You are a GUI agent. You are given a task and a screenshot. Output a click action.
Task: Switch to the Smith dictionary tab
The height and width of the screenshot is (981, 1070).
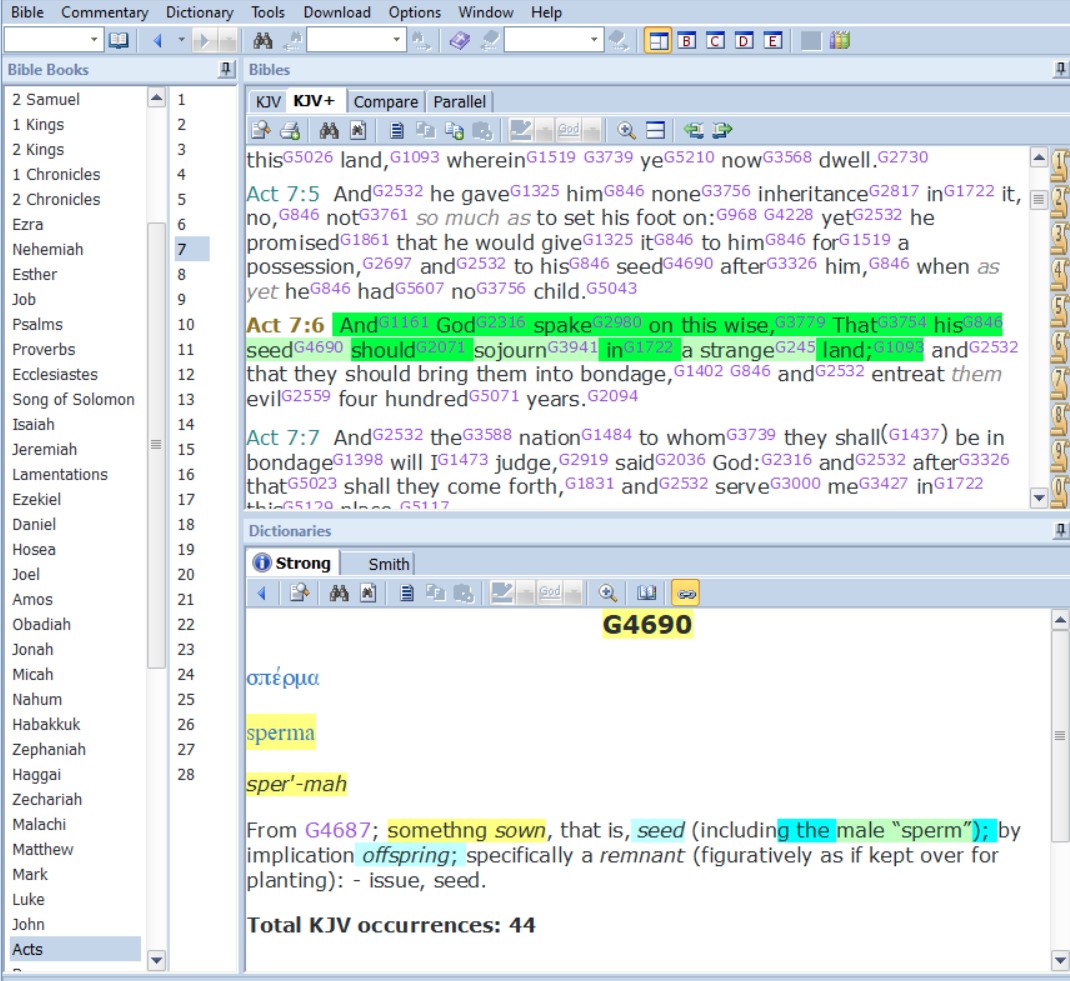[388, 564]
